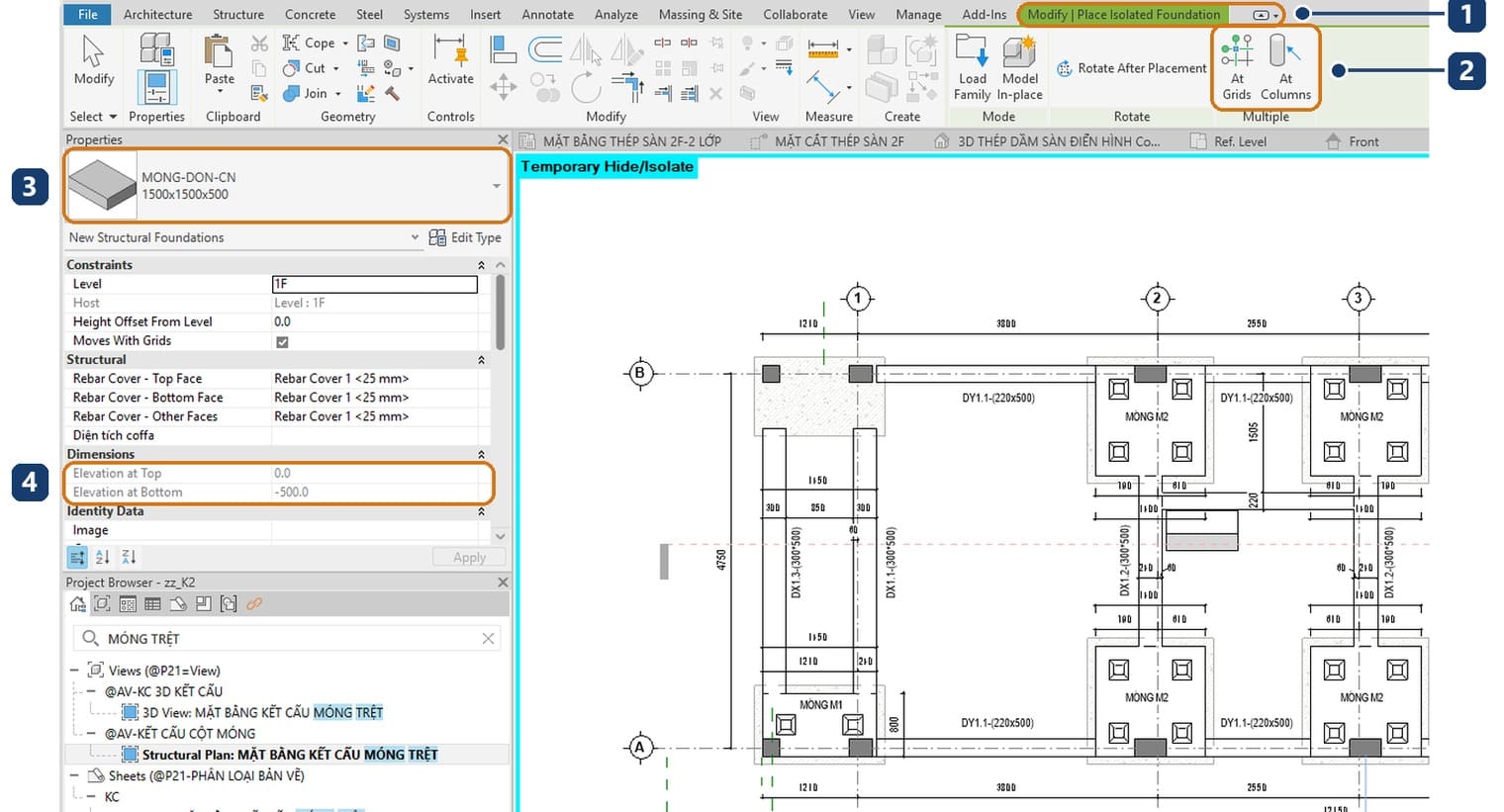Close the Project Browser panel
The width and height of the screenshot is (1504, 812).
tap(503, 583)
